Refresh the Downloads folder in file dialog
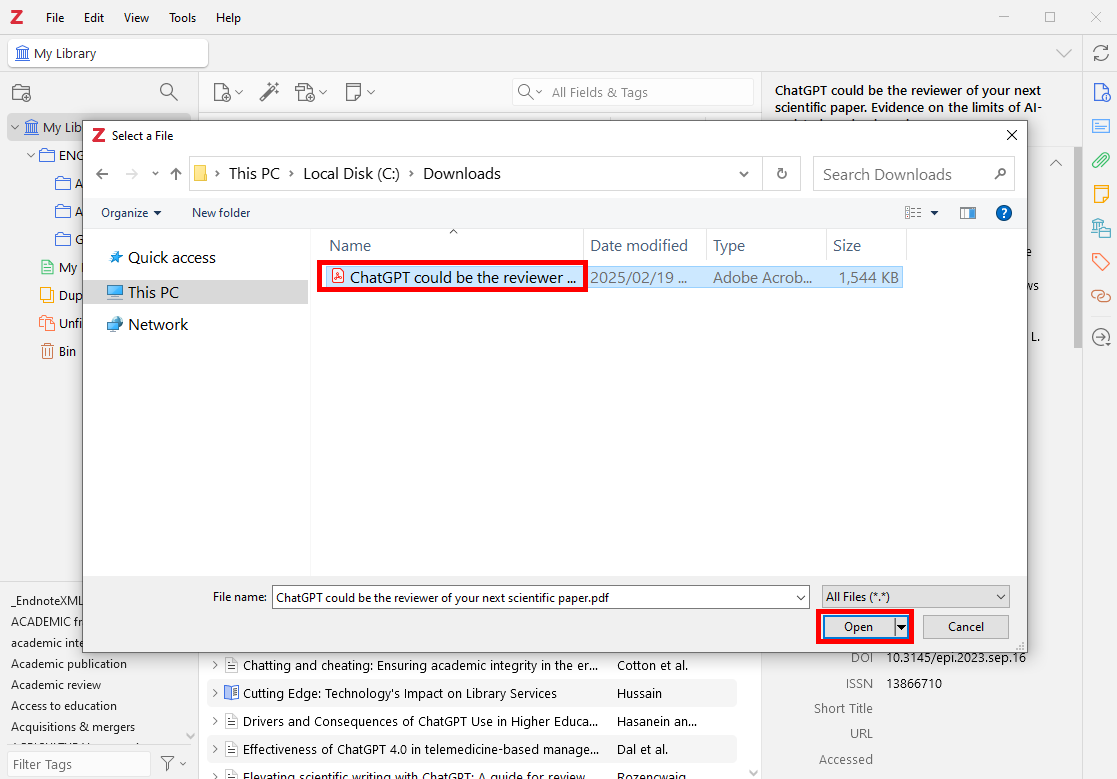 (782, 174)
